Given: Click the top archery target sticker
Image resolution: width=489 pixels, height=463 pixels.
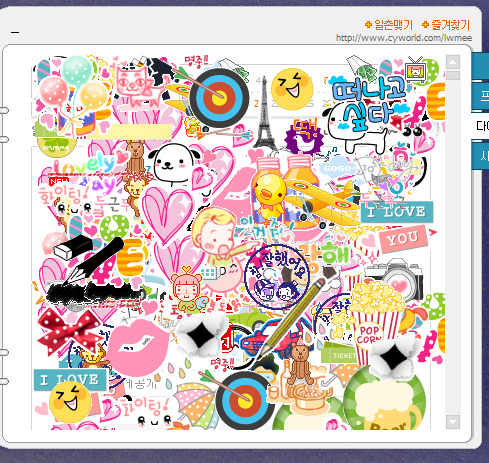Looking at the screenshot, I should [218, 97].
